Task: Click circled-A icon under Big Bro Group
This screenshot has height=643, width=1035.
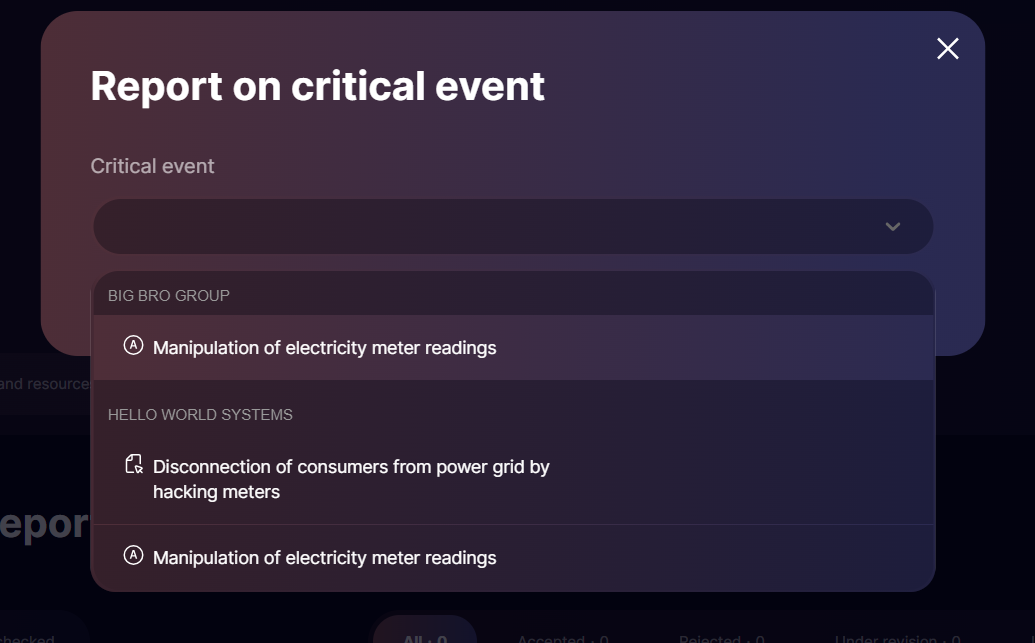Action: pyautogui.click(x=133, y=346)
